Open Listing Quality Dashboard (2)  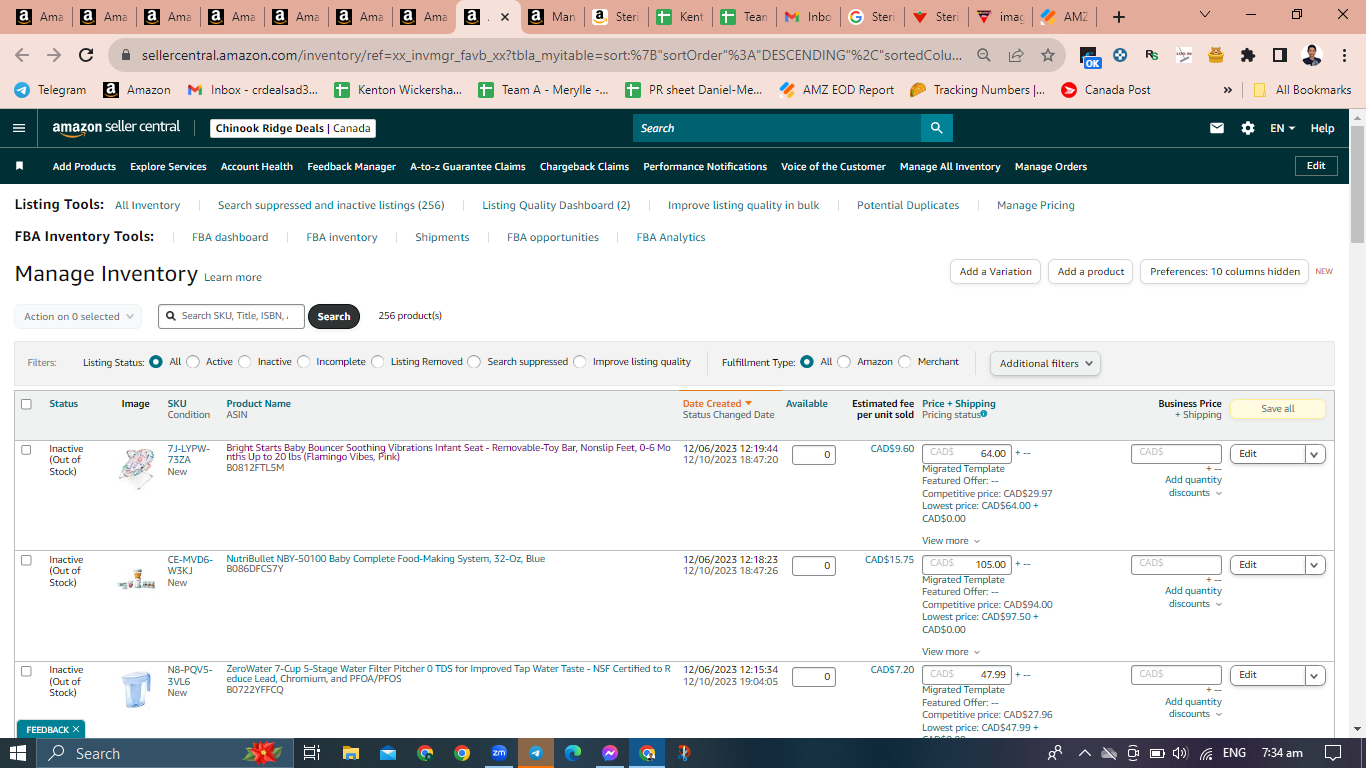click(x=556, y=205)
